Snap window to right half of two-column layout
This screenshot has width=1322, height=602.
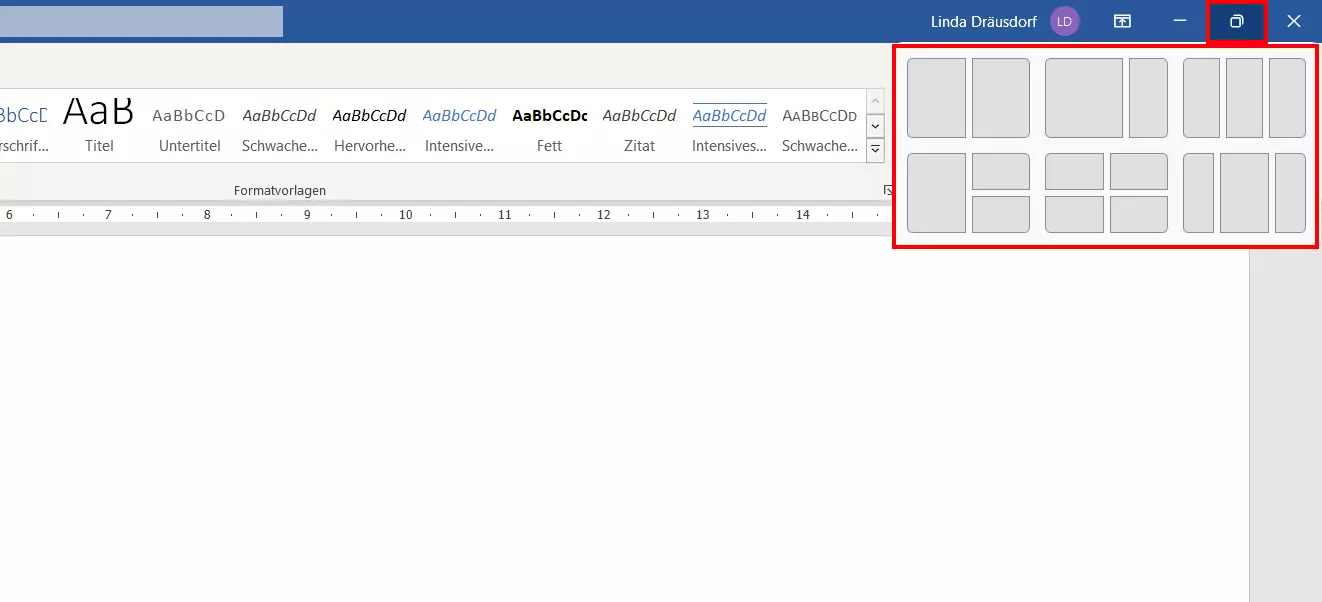[x=1001, y=98]
